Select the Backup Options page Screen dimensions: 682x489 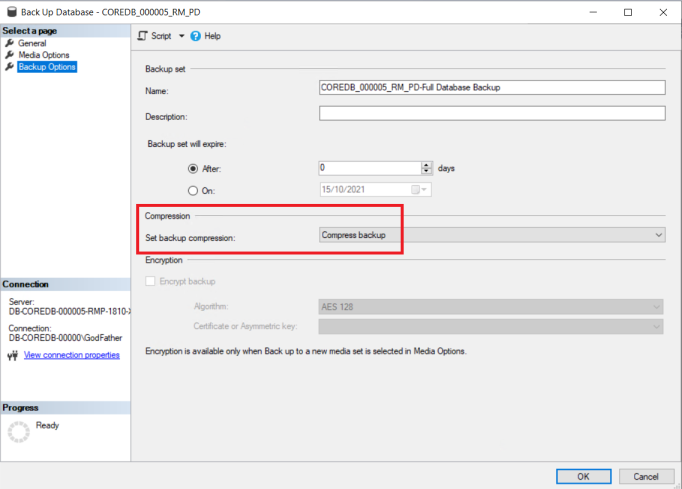click(47, 67)
